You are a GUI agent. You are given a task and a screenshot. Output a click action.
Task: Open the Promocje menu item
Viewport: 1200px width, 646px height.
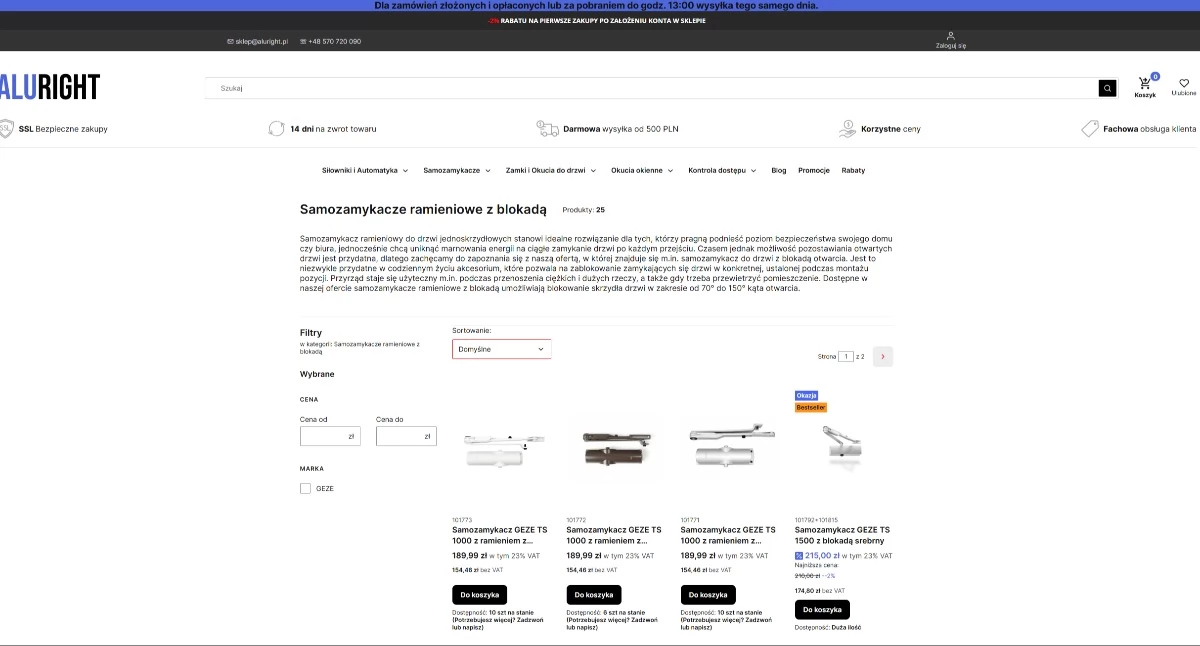coord(814,170)
